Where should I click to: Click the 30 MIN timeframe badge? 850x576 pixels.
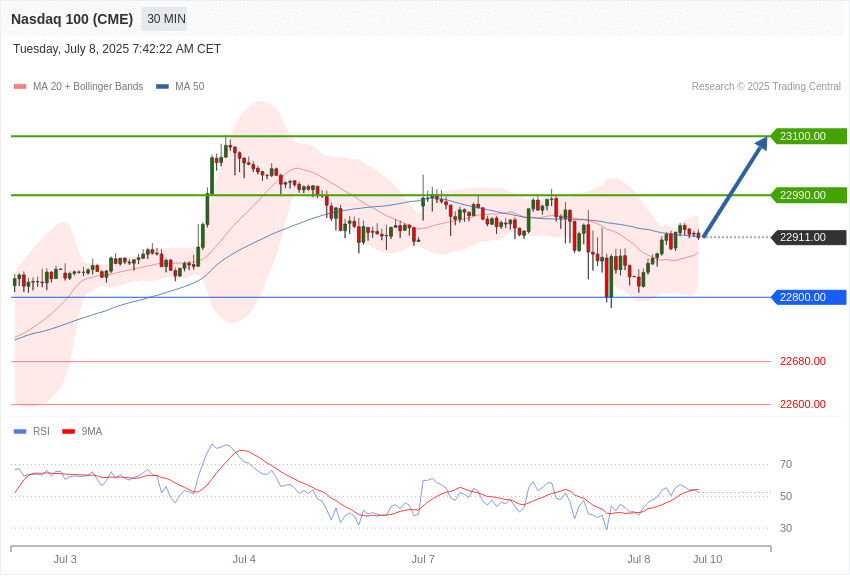(164, 19)
